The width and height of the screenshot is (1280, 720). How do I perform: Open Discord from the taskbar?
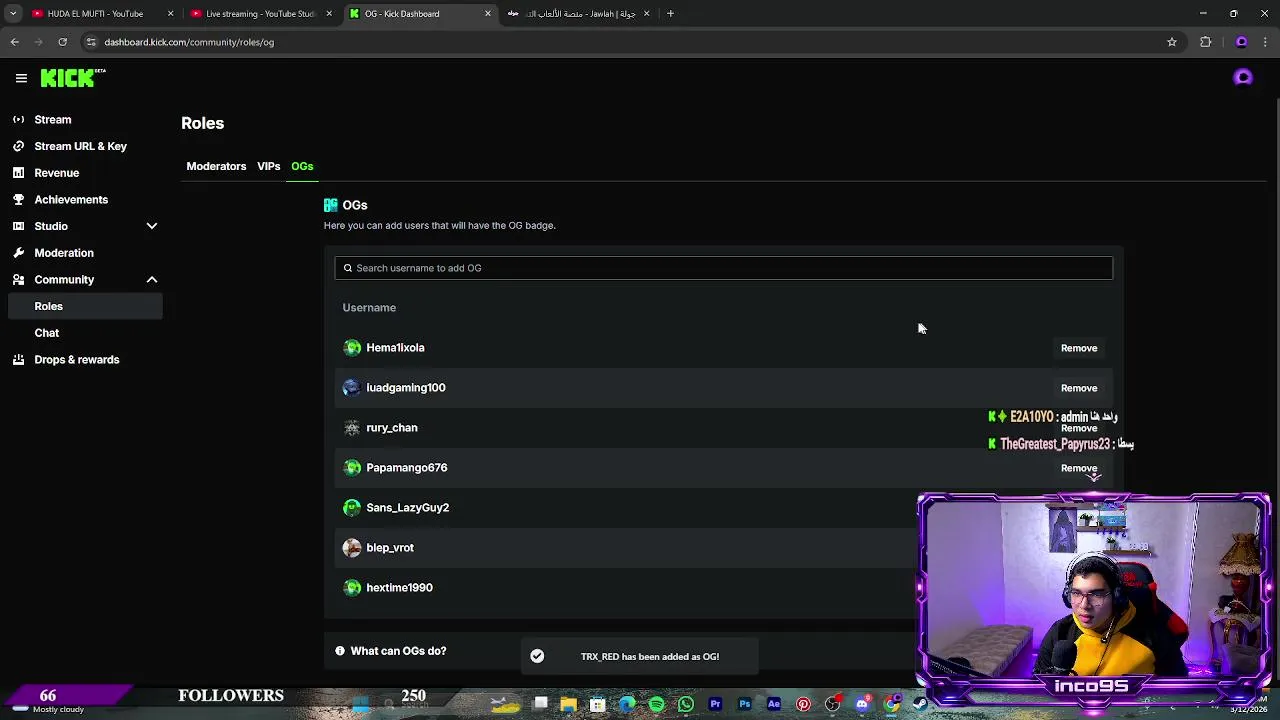click(862, 704)
